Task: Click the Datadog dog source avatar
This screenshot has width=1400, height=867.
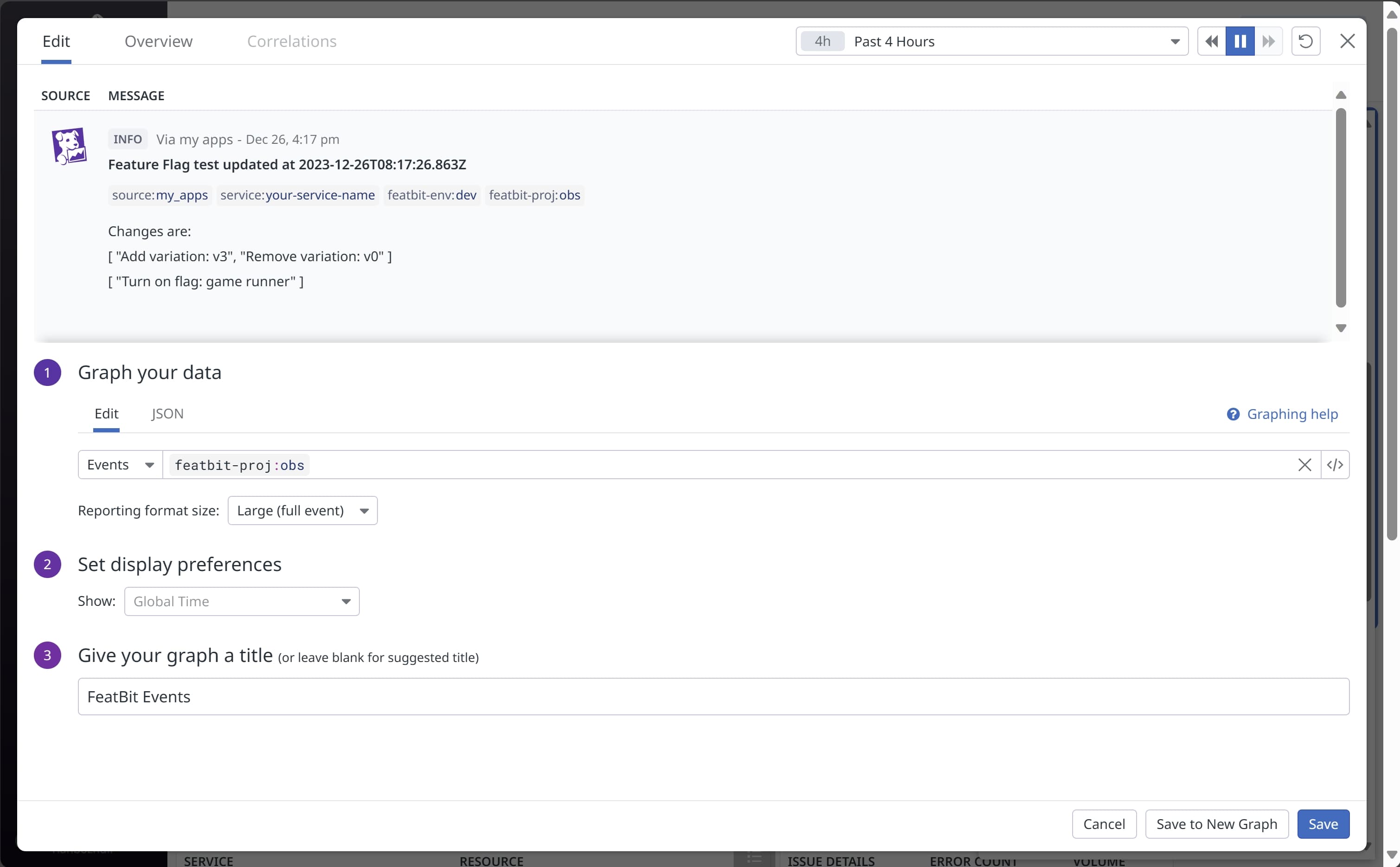Action: 69,146
